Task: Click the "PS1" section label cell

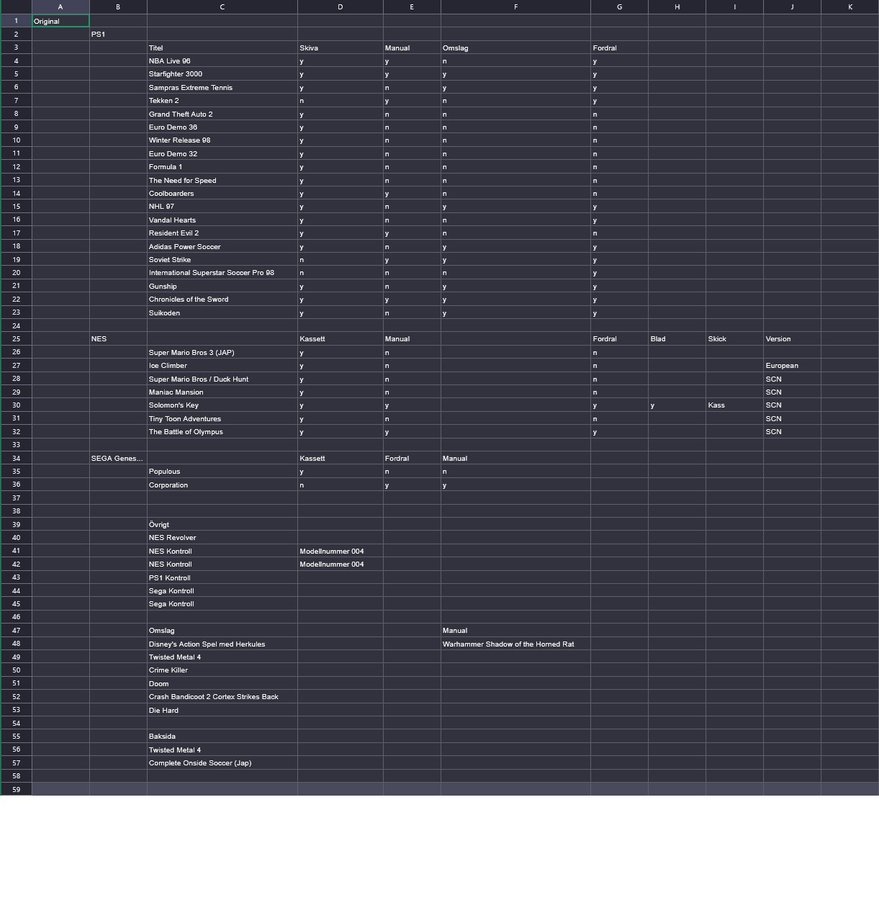Action: [118, 34]
